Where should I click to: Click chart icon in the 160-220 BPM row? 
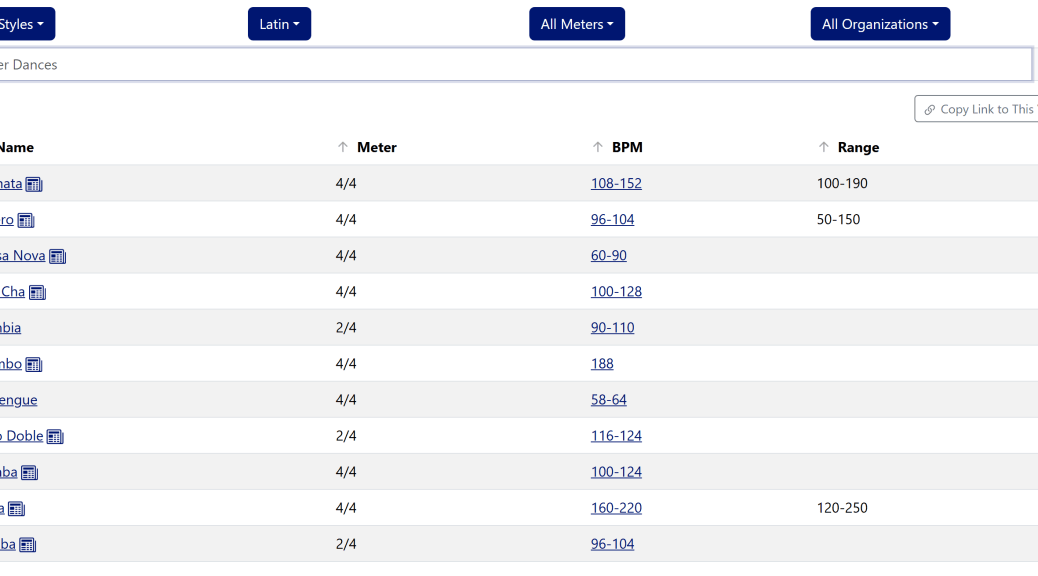[x=17, y=509]
